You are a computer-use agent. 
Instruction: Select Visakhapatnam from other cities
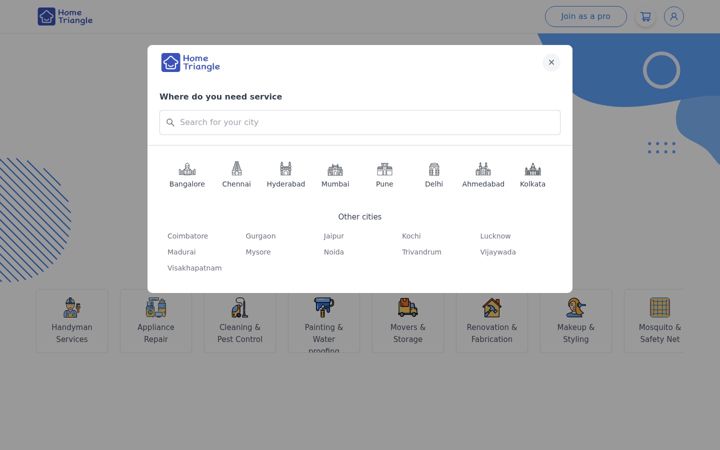tap(194, 268)
